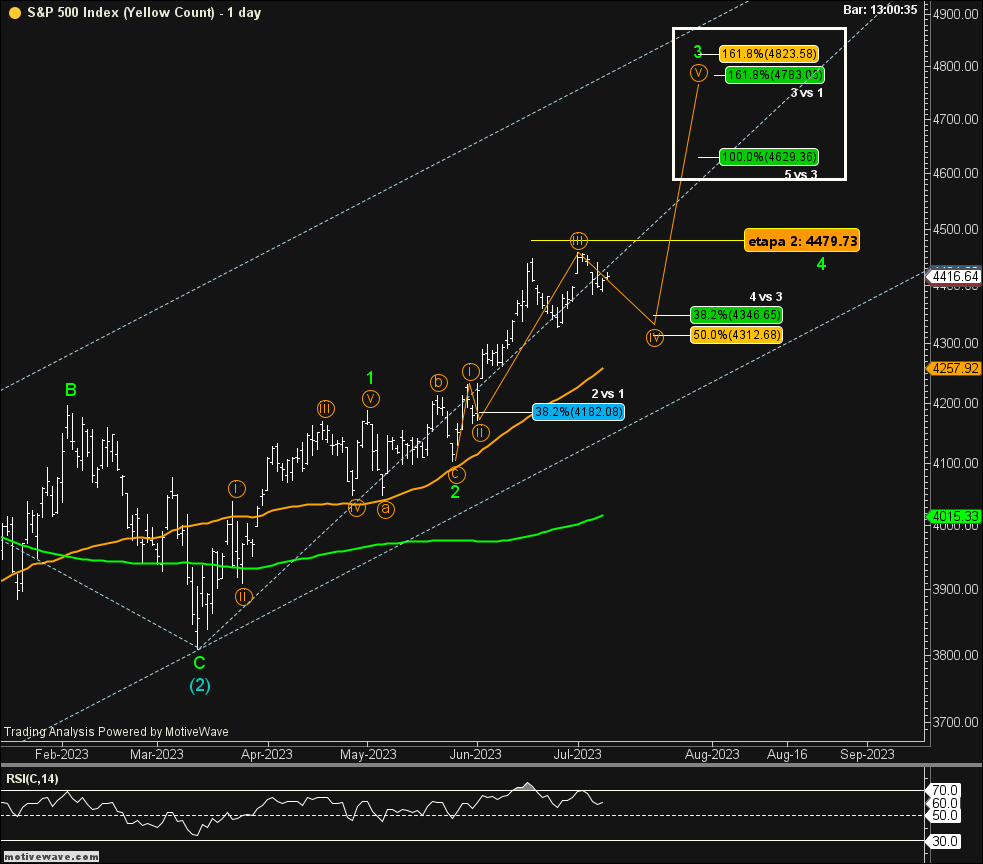Click the Apr-2023 date axis label
This screenshot has width=983, height=864.
[266, 754]
